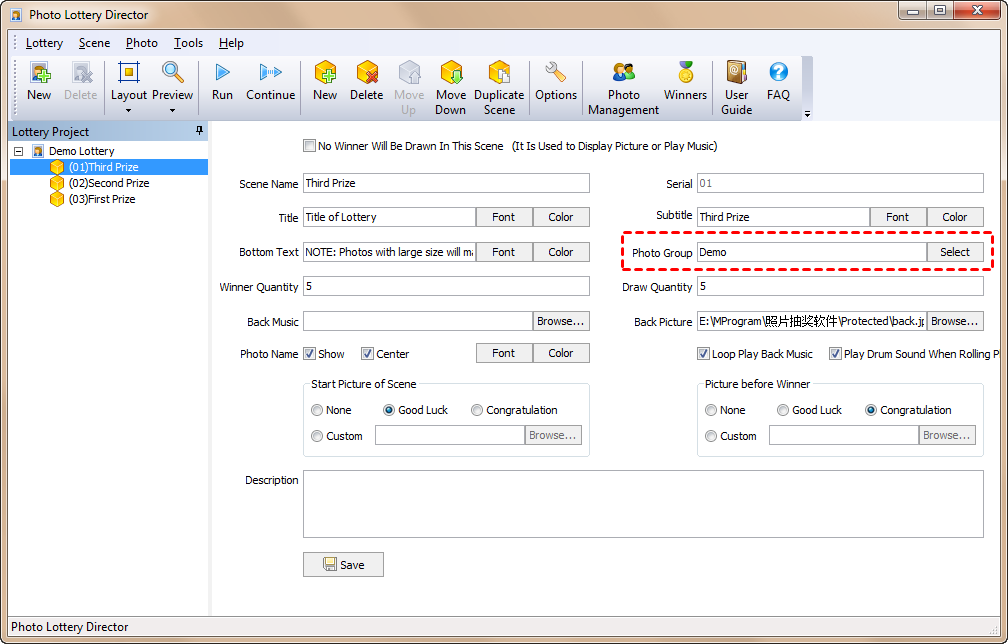
Task: Click the Move Up scene icon
Action: pyautogui.click(x=409, y=73)
